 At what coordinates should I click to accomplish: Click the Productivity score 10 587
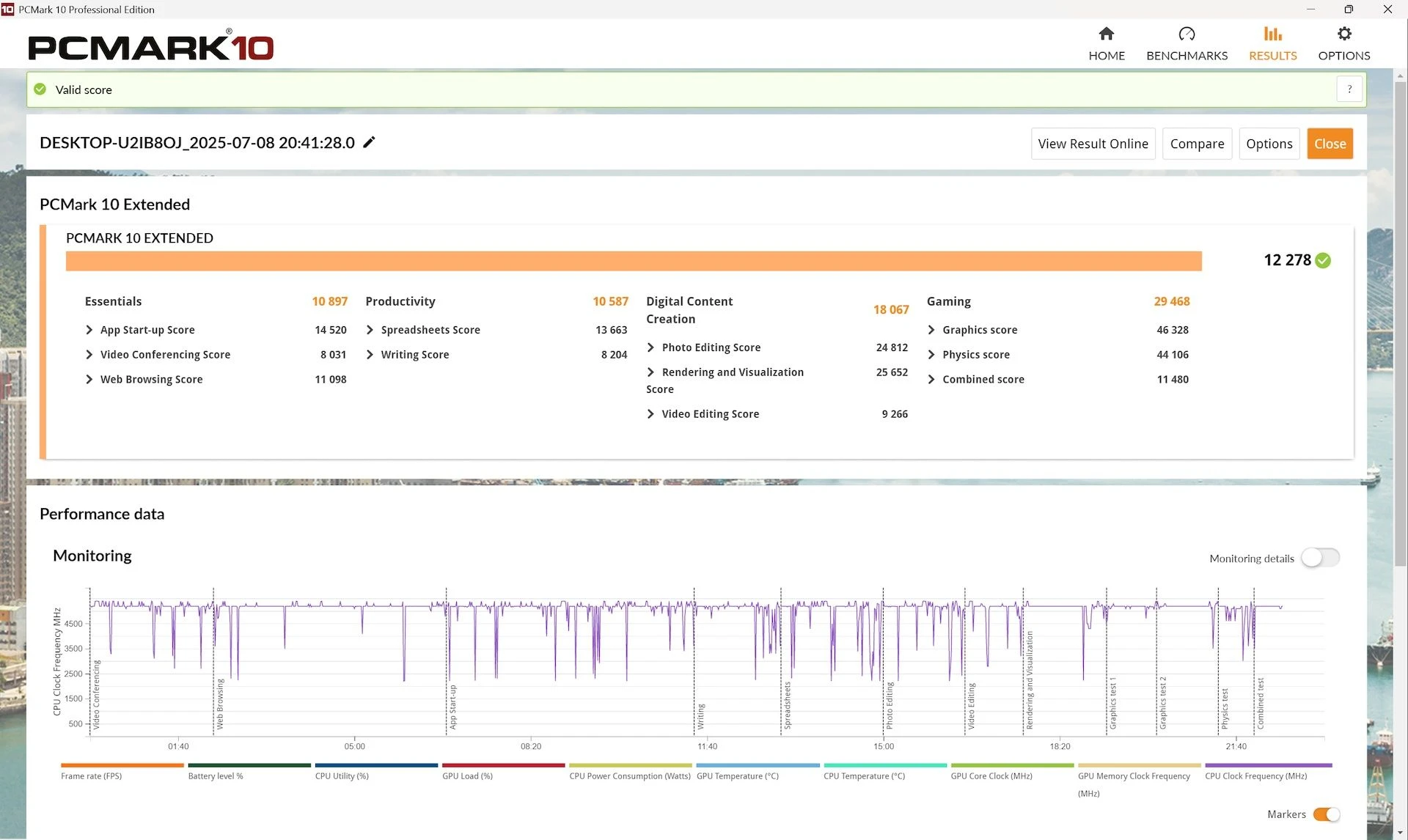tap(610, 301)
